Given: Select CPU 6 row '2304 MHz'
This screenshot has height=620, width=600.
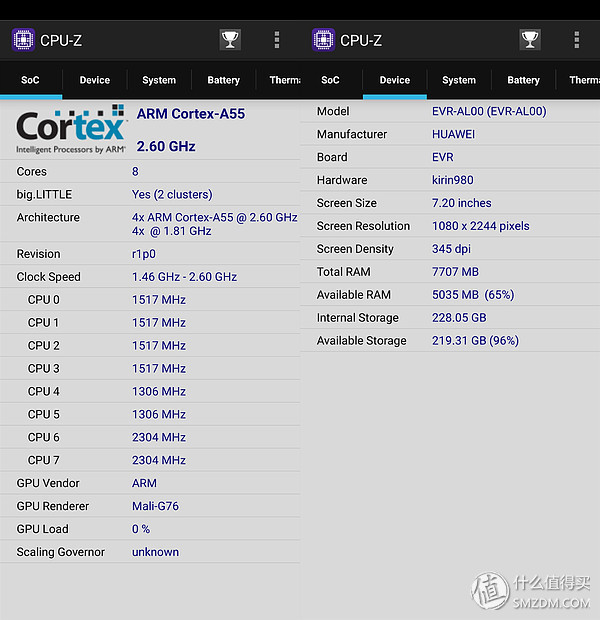Looking at the screenshot, I should 159,437.
